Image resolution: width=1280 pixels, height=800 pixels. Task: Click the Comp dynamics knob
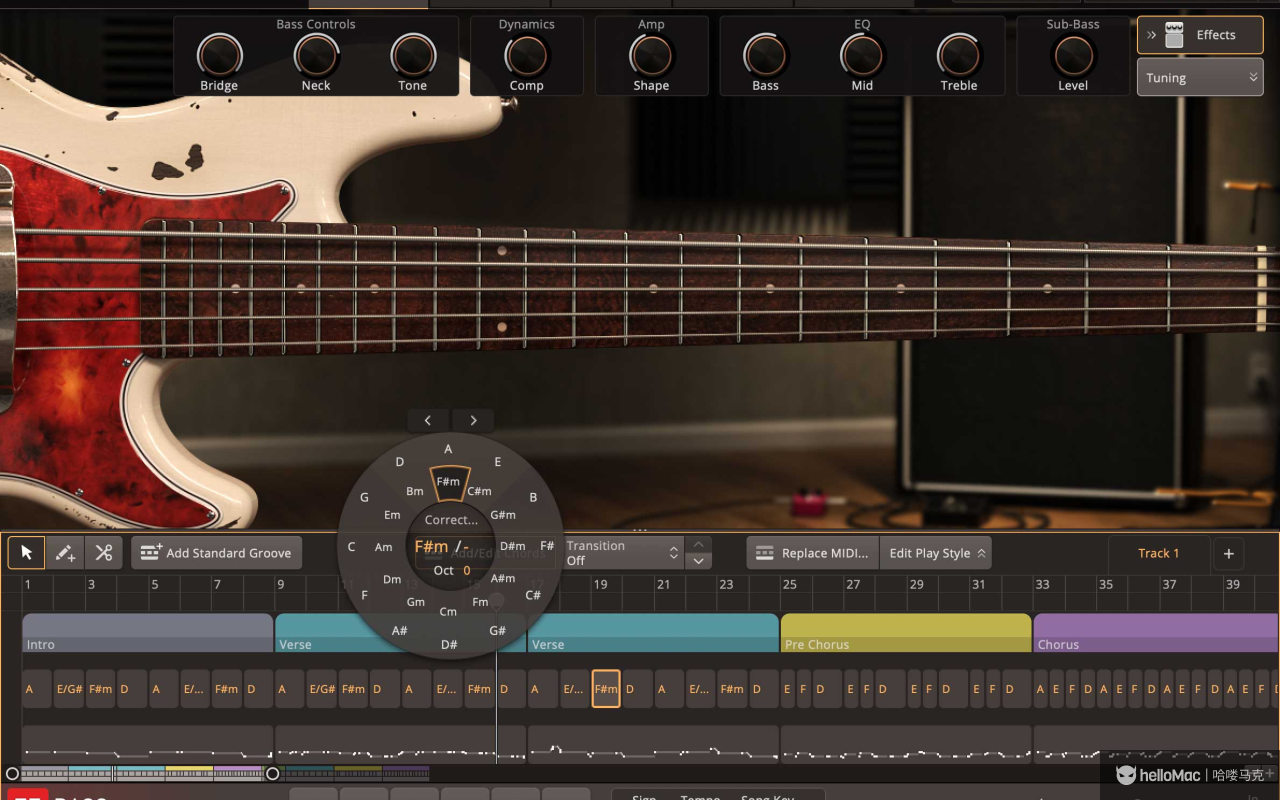pyautogui.click(x=527, y=55)
